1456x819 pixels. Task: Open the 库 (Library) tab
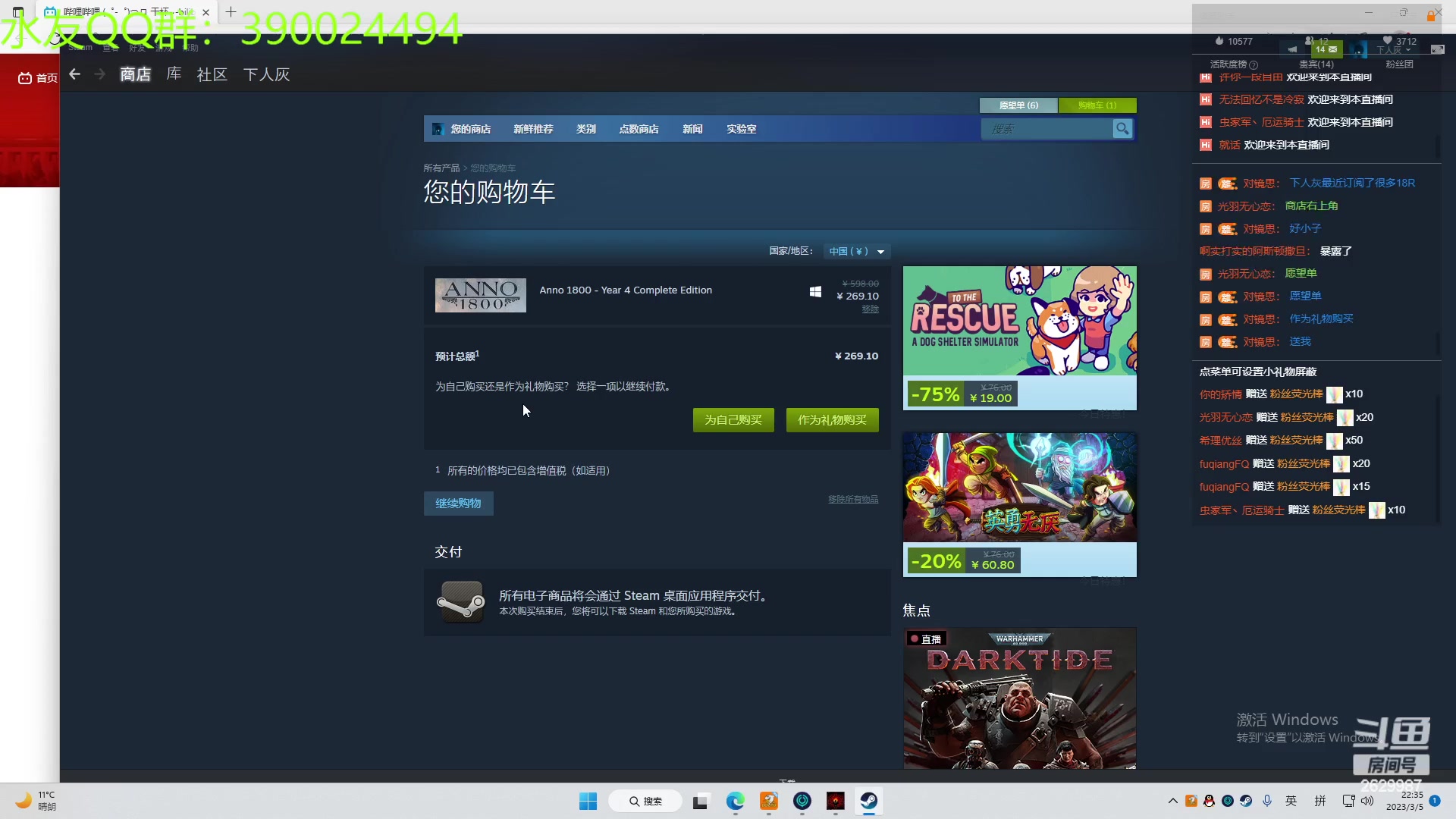[174, 74]
